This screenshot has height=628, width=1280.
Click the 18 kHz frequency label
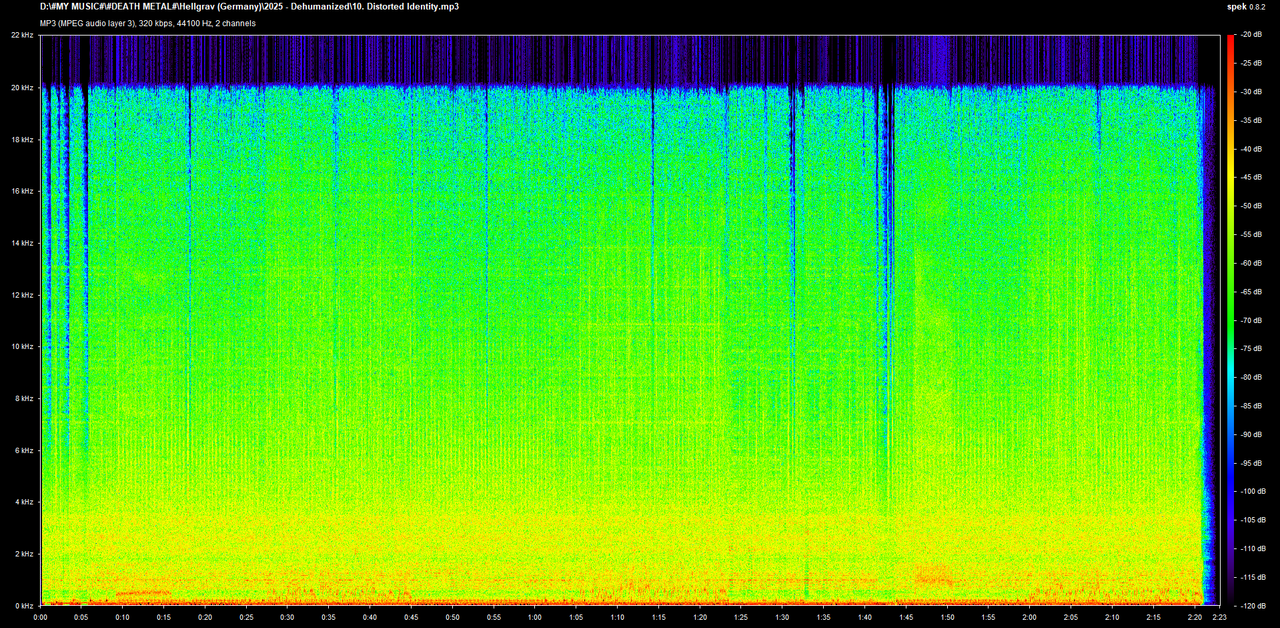tap(22, 139)
